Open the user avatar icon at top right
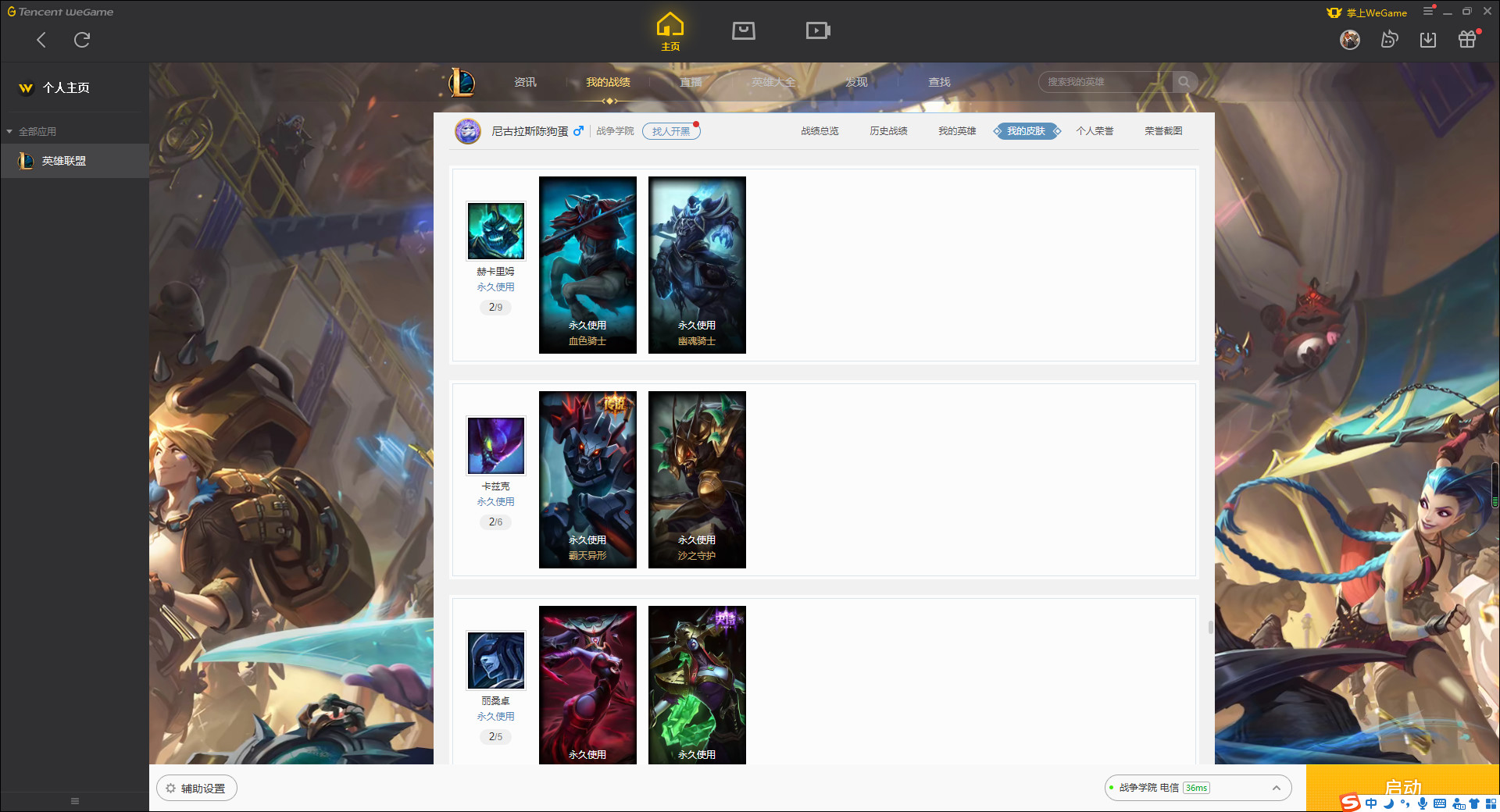 click(x=1350, y=39)
